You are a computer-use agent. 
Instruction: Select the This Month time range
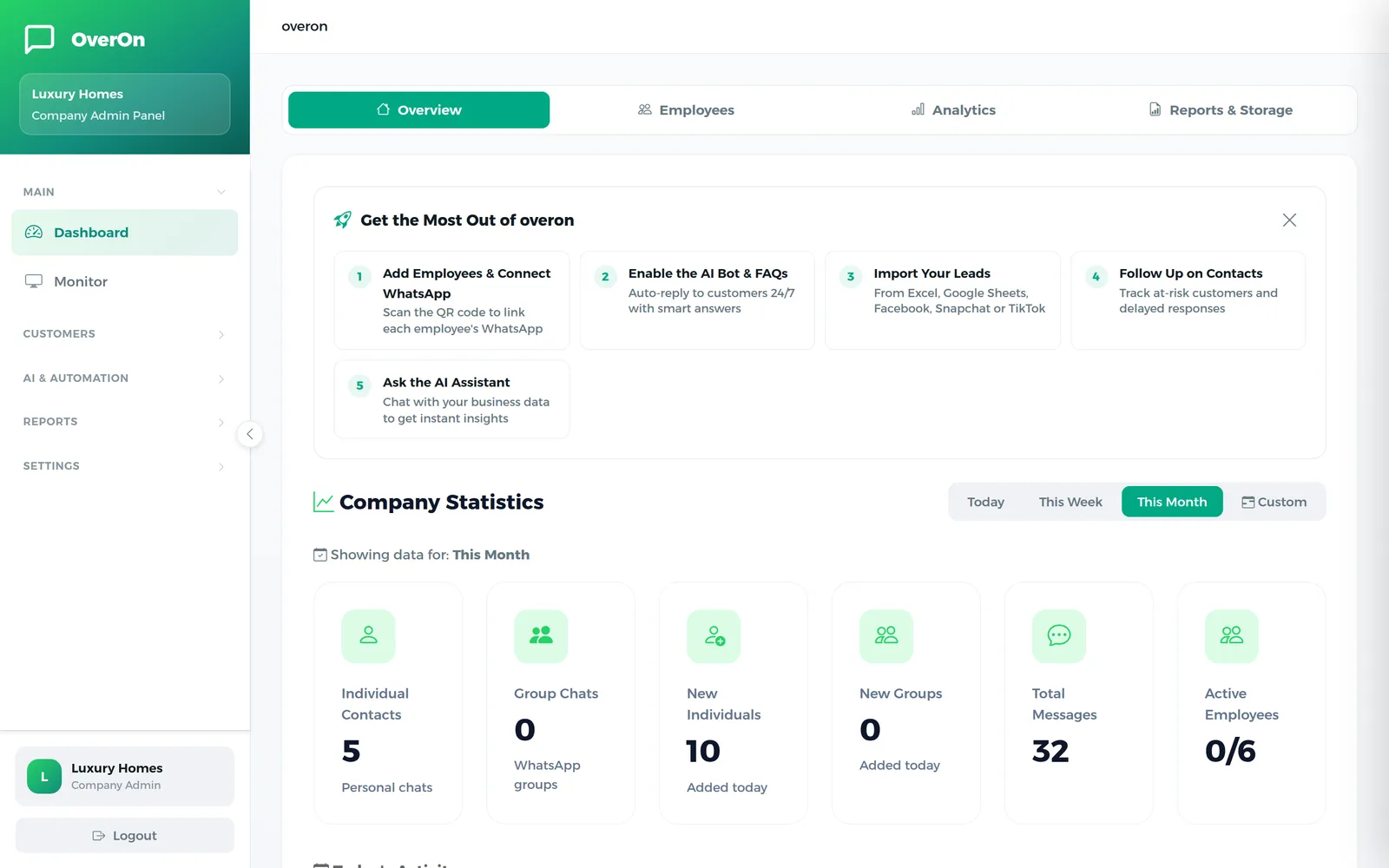pos(1172,502)
